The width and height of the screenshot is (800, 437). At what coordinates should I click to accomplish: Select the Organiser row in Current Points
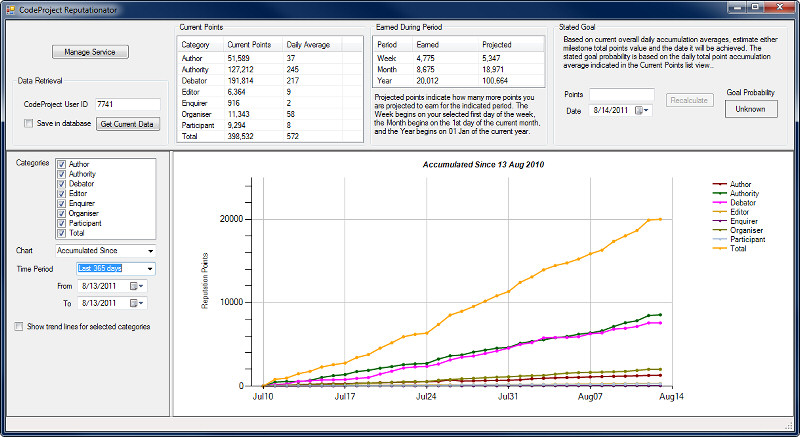point(270,114)
